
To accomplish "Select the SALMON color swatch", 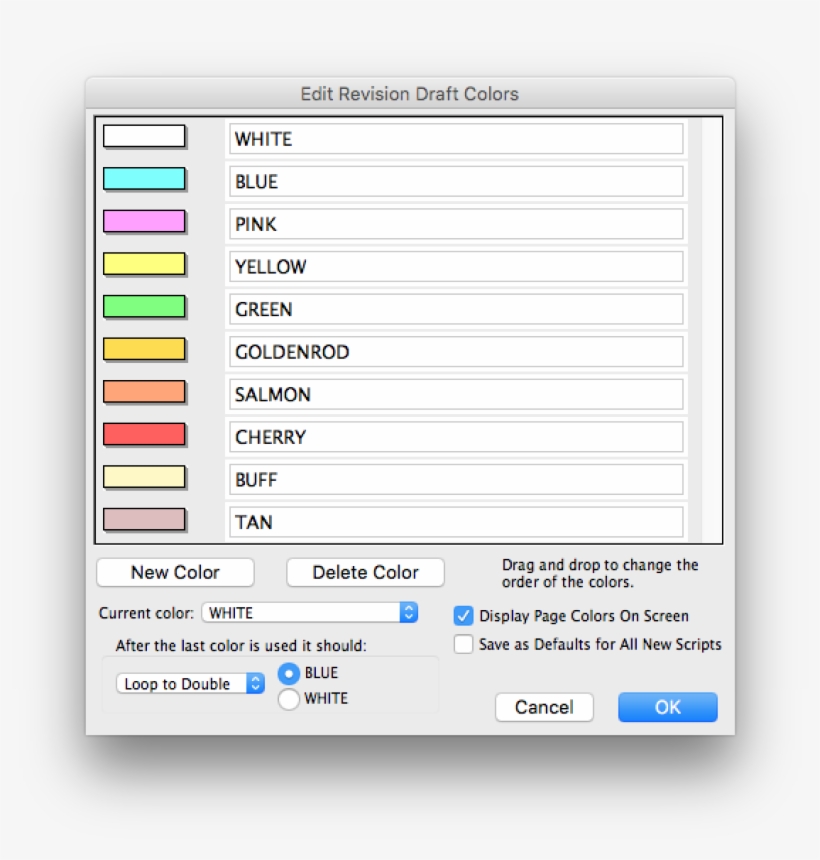I will coord(144,392).
